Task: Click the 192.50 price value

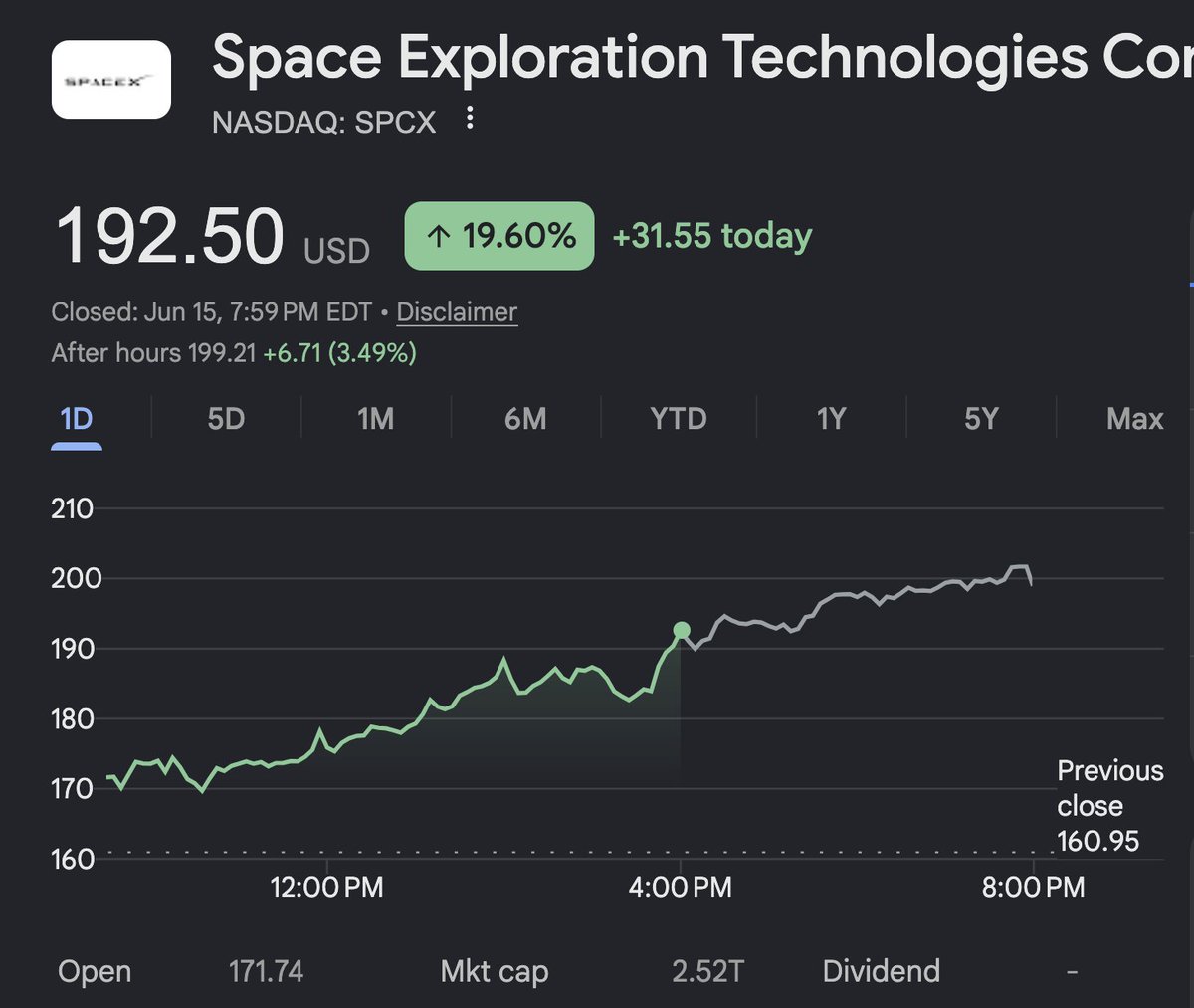Action: [169, 237]
